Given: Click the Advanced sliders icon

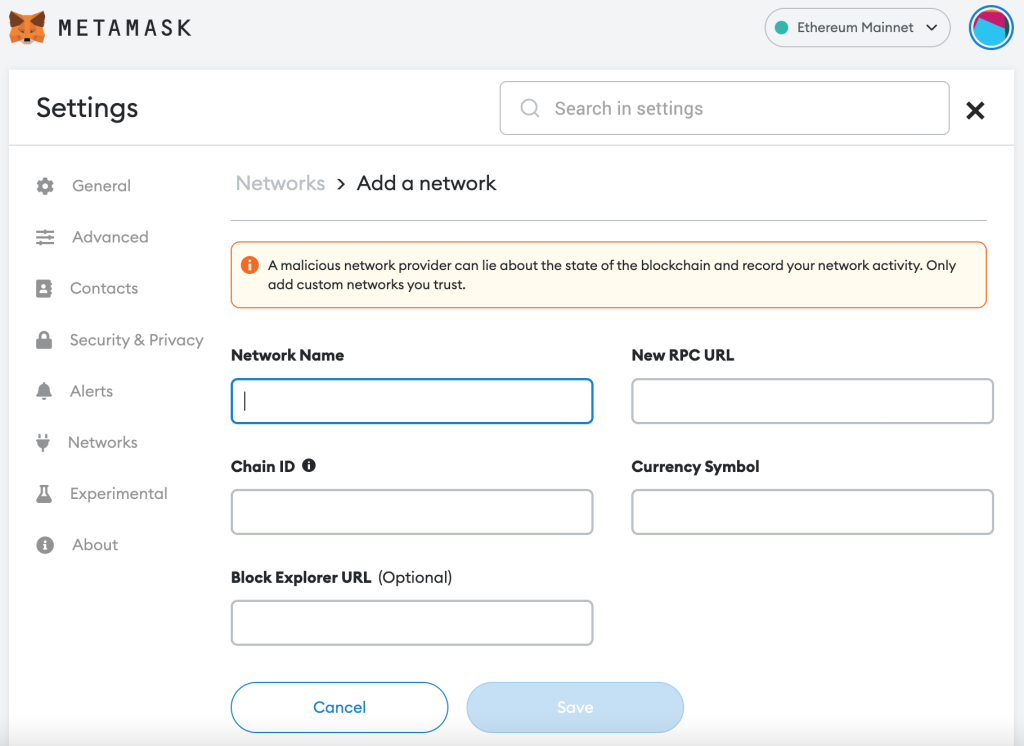Looking at the screenshot, I should pyautogui.click(x=45, y=237).
